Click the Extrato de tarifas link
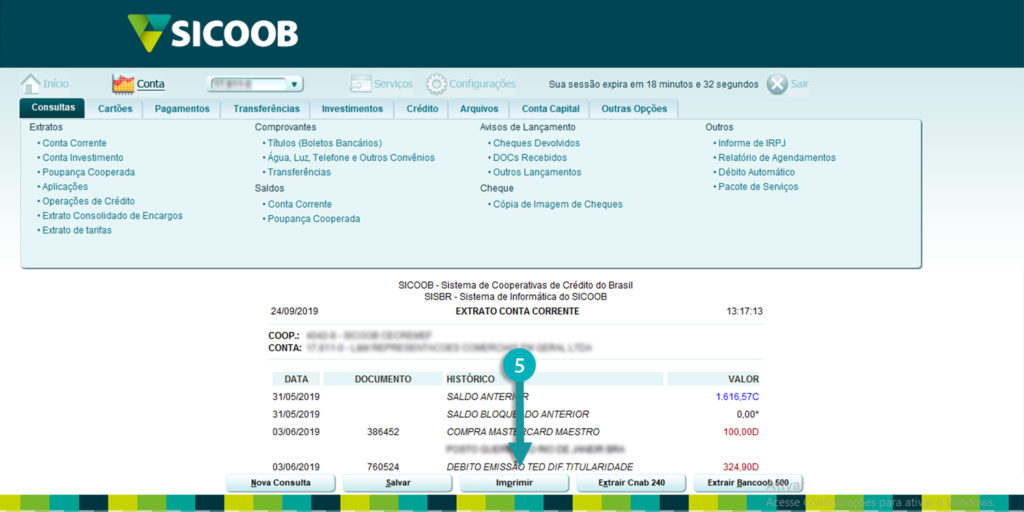This screenshot has width=1024, height=512. (77, 230)
